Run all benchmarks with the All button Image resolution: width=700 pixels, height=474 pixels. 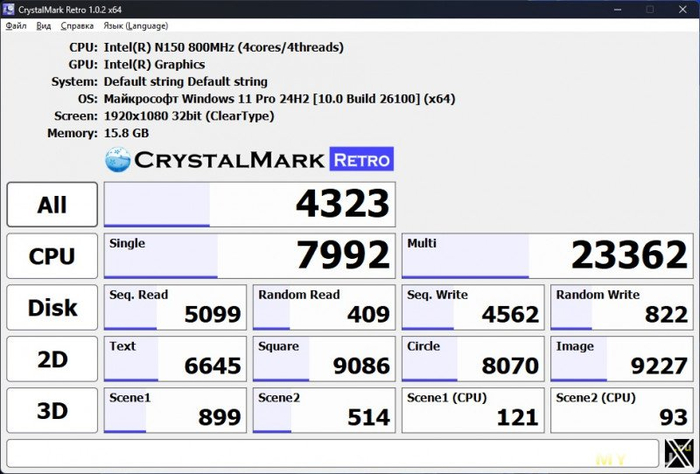52,205
